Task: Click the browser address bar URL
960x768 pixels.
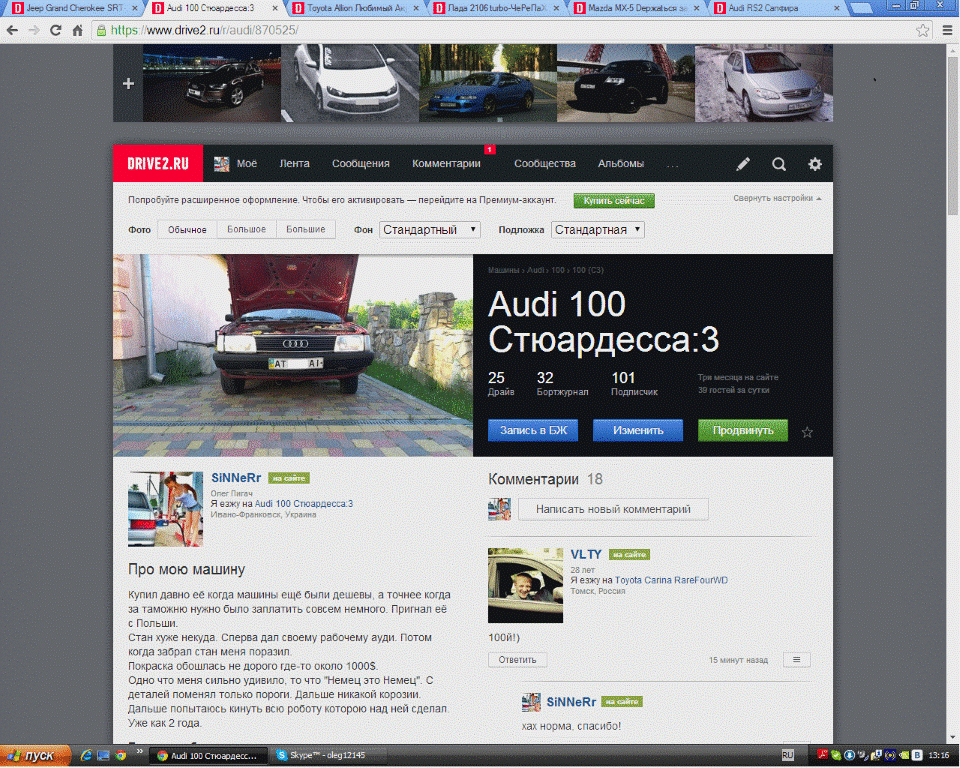Action: click(x=204, y=30)
